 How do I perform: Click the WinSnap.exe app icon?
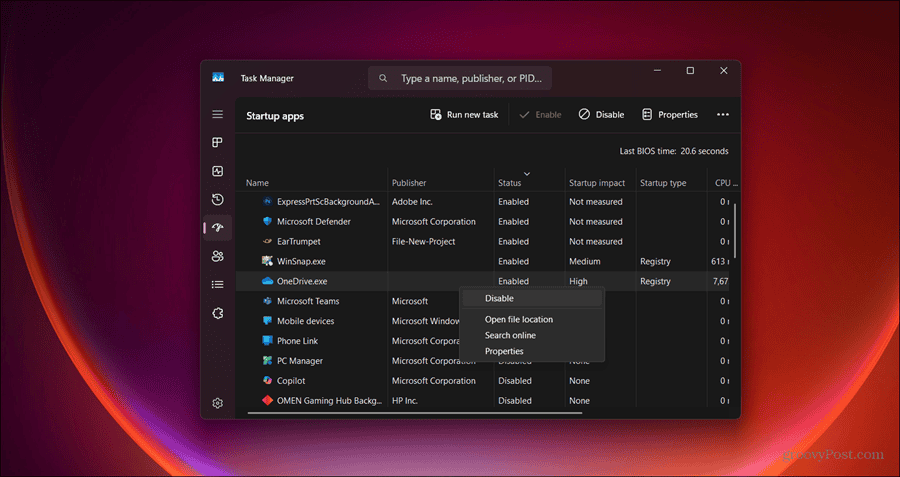click(267, 261)
